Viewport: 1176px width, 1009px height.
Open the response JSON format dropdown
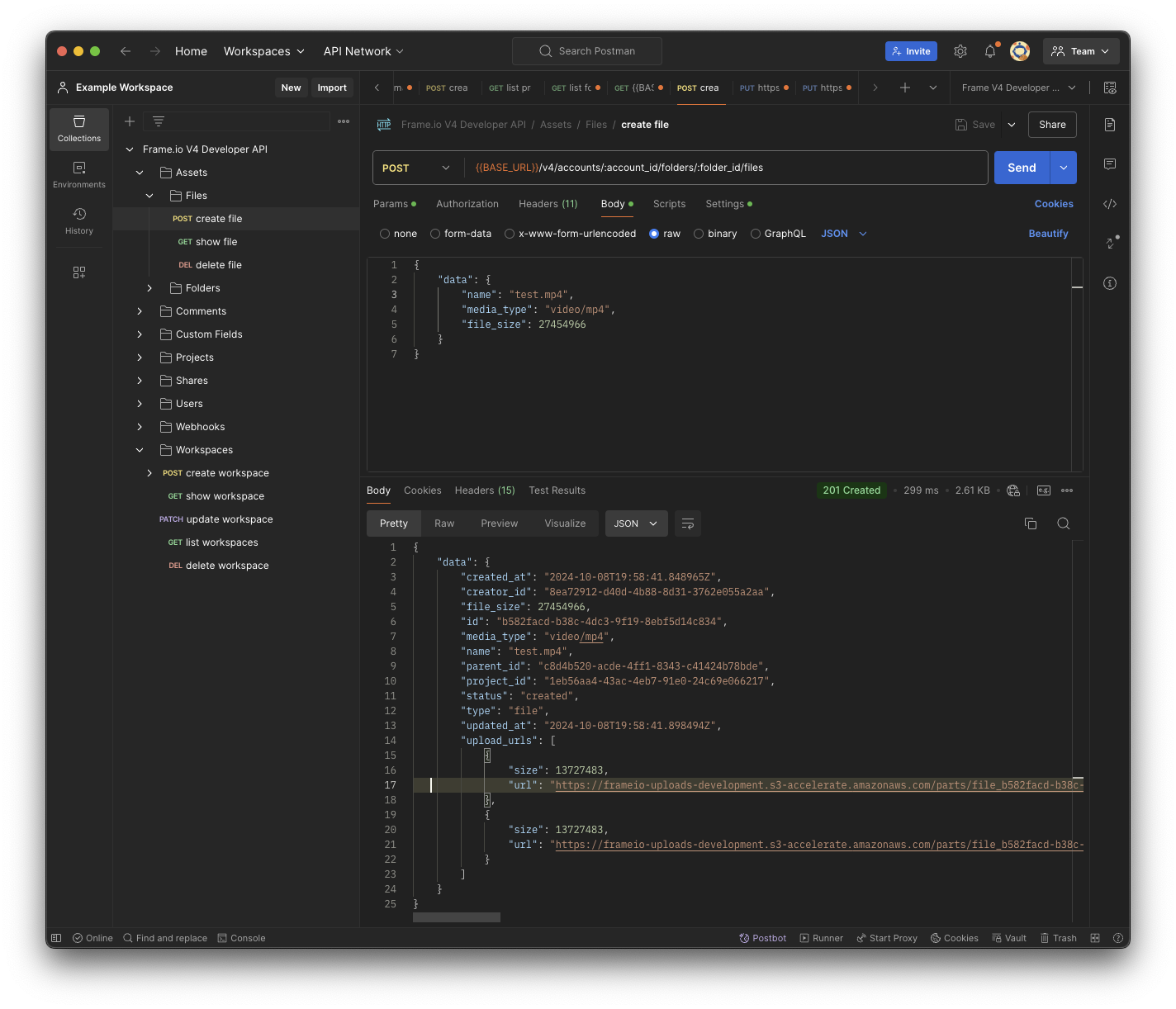point(636,523)
